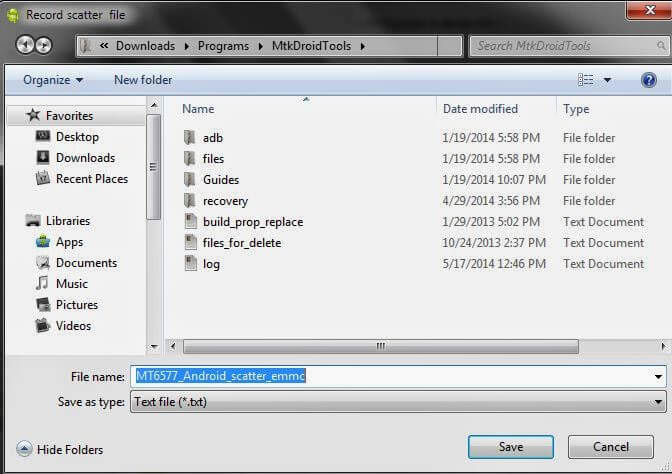Click Programs in the address breadcrumb
Screen dimensions: 672x474
(223, 46)
